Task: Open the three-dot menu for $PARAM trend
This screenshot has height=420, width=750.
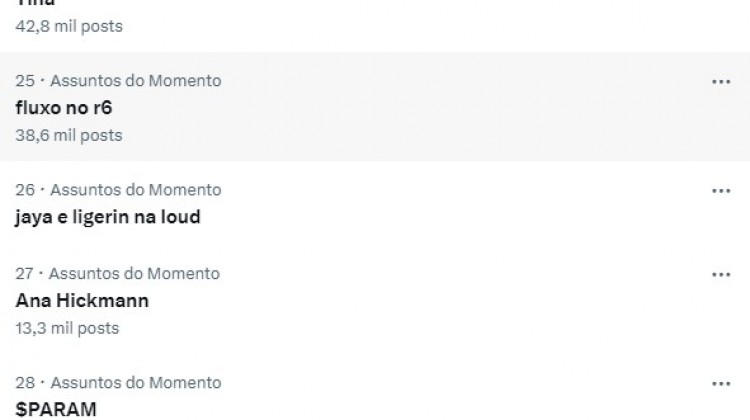Action: [x=721, y=384]
